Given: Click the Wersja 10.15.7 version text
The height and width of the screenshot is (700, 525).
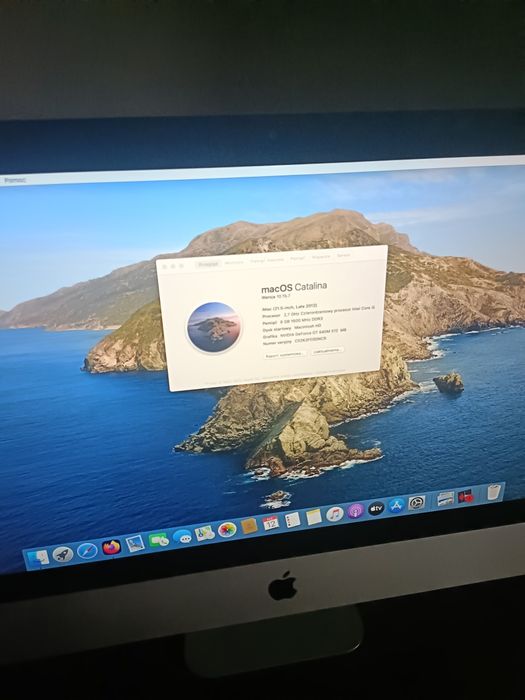Looking at the screenshot, I should tap(276, 296).
